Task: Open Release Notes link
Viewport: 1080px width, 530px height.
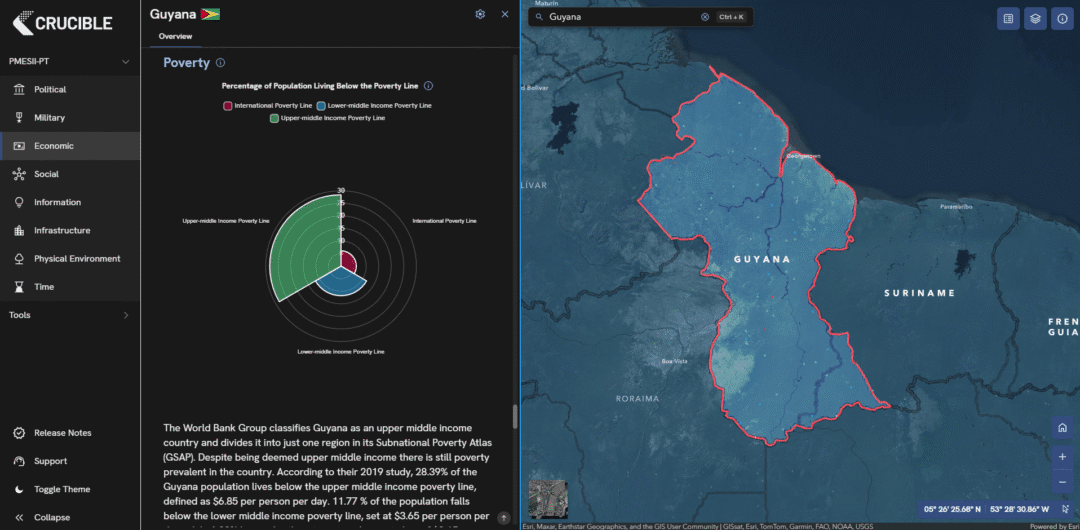Action: tap(62, 433)
